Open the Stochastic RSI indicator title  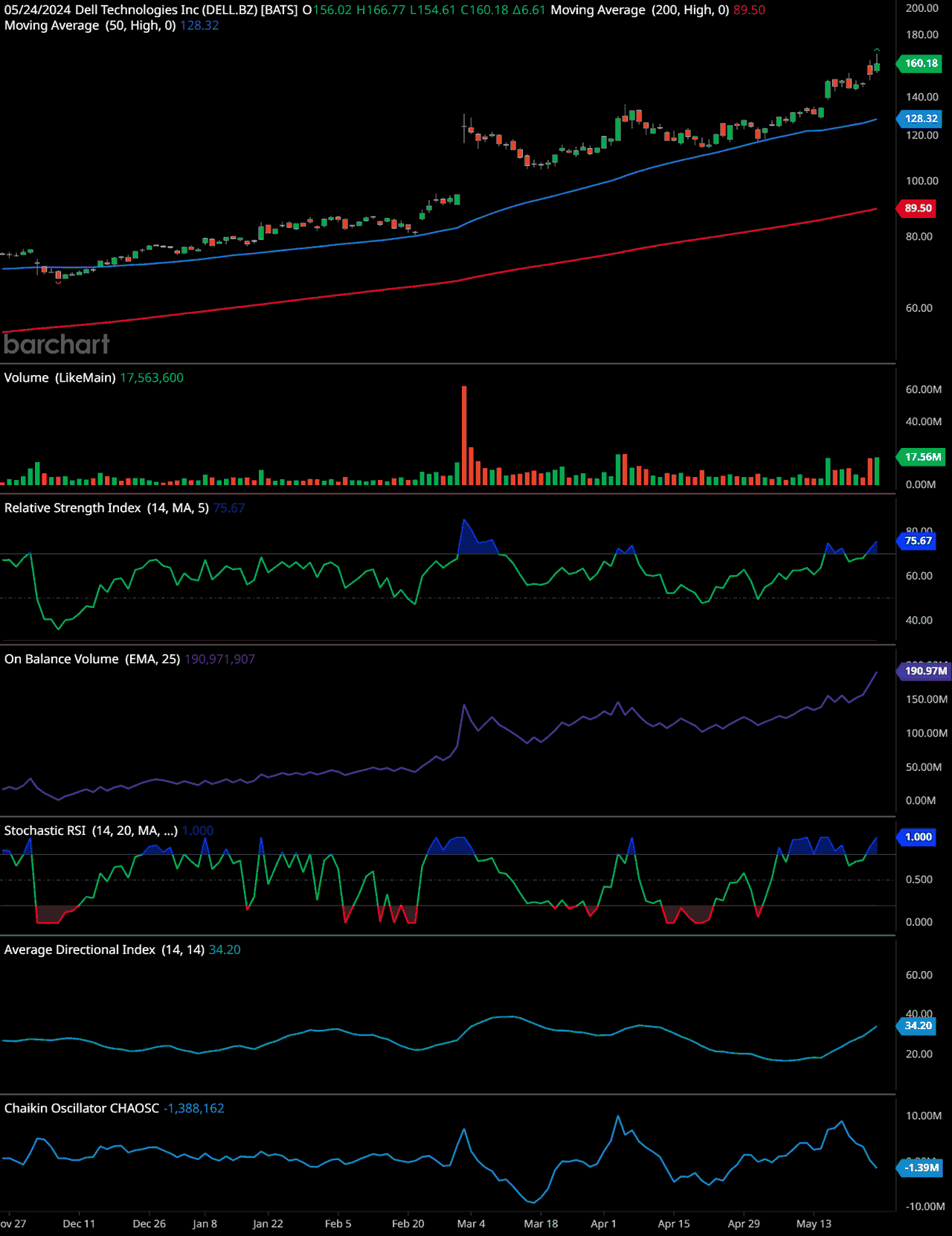point(91,830)
